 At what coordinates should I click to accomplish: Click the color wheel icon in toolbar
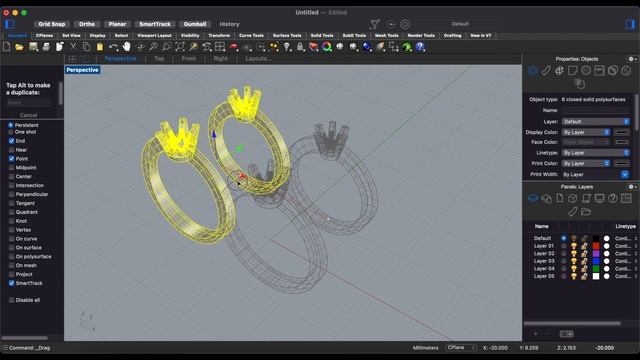coord(327,47)
